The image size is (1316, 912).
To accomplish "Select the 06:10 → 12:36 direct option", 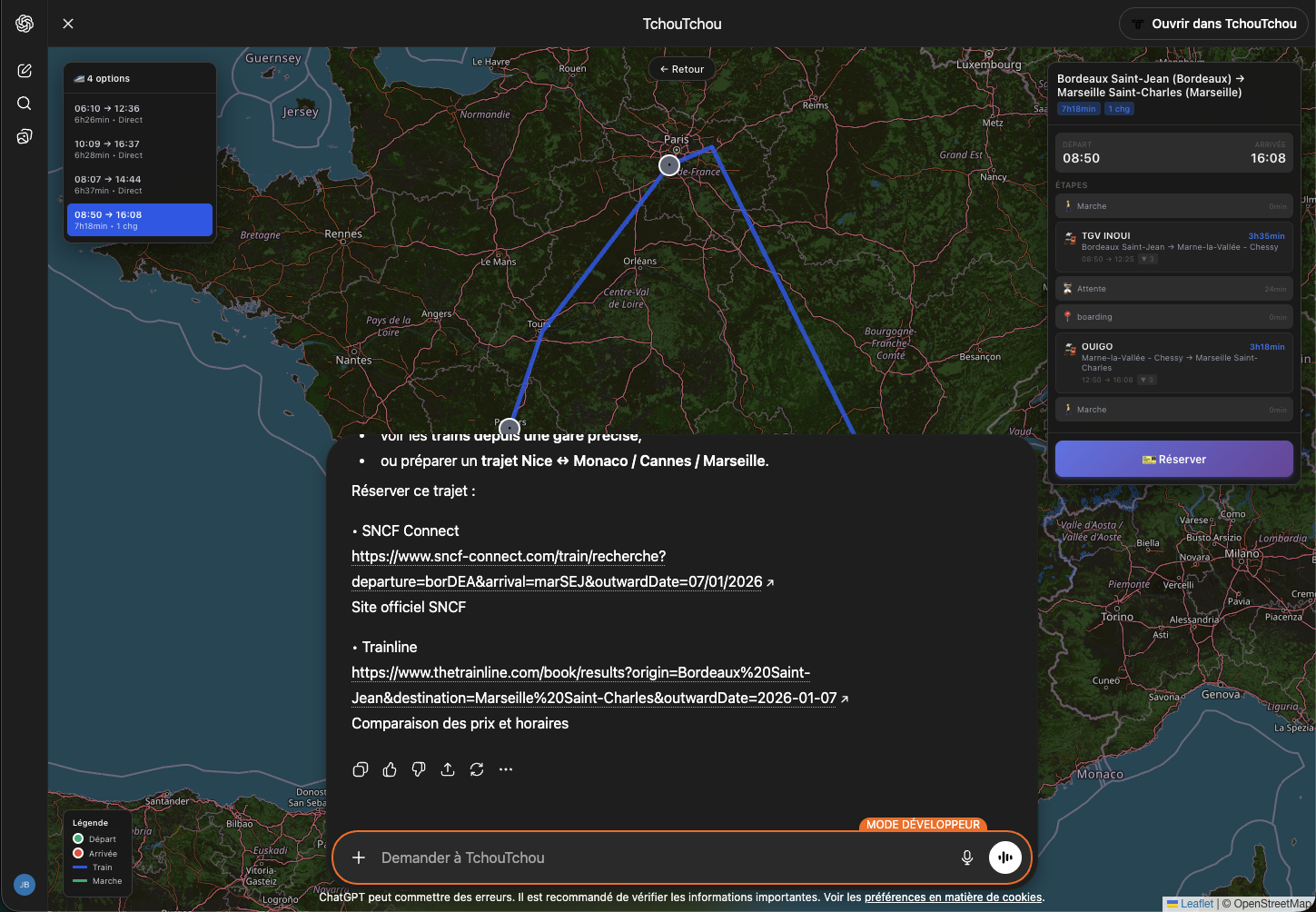I will pyautogui.click(x=140, y=114).
